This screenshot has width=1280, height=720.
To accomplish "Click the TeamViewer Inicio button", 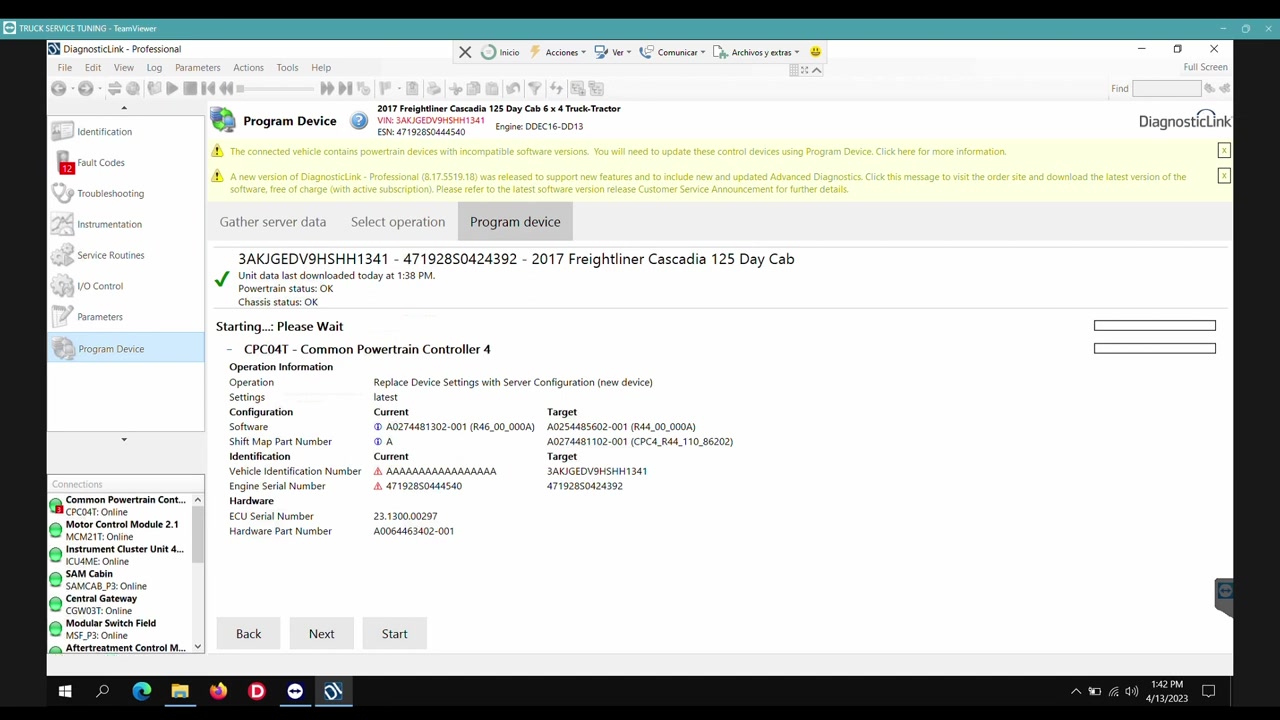I will [500, 52].
